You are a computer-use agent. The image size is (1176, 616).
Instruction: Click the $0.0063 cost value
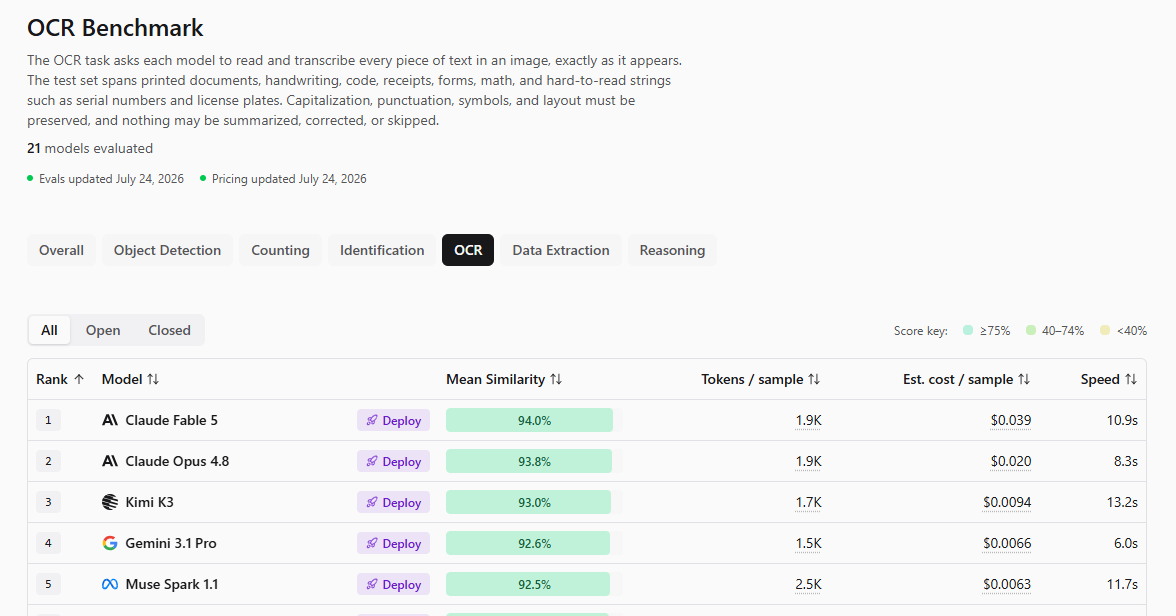(x=1006, y=584)
